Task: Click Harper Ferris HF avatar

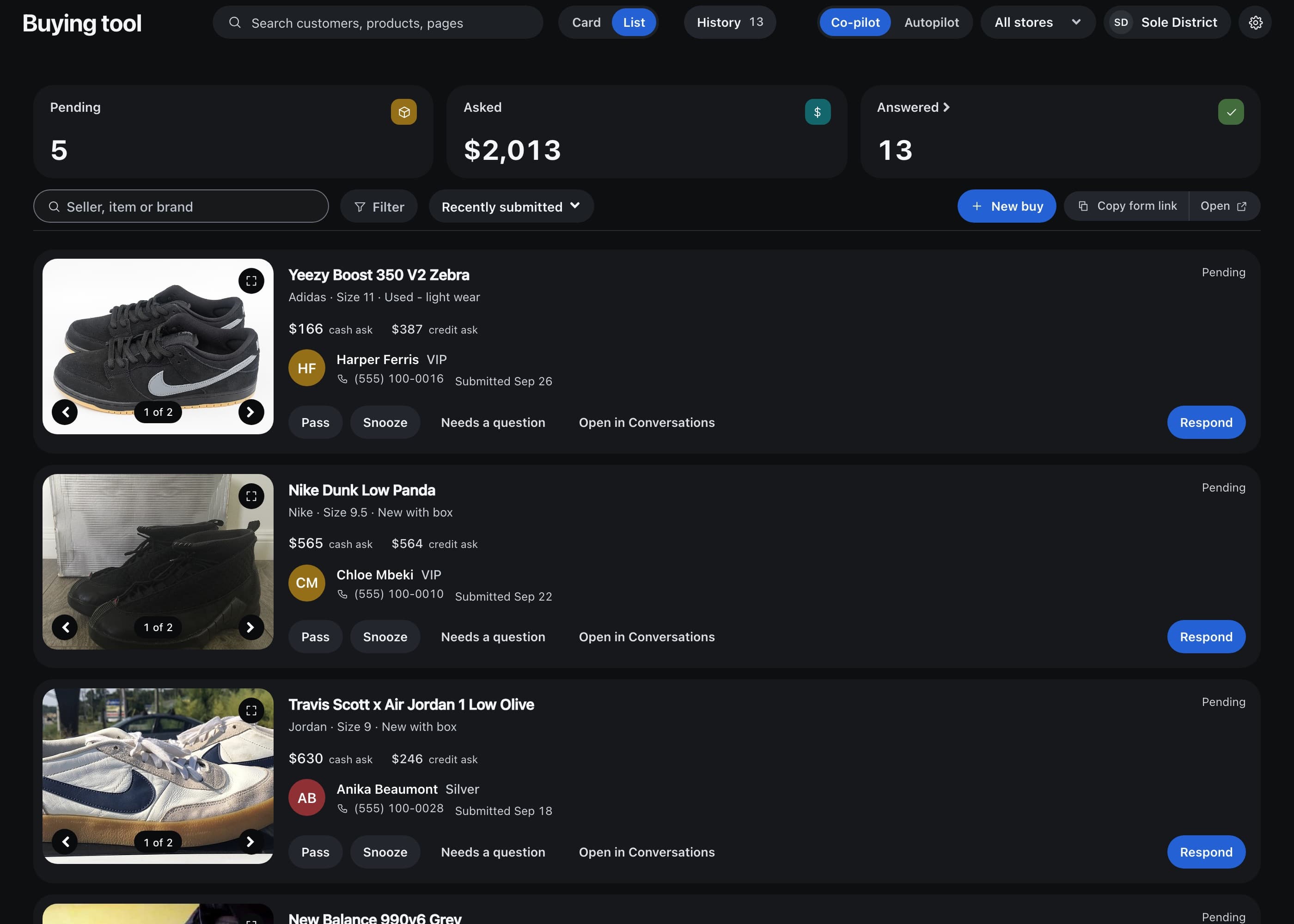Action: (x=307, y=368)
